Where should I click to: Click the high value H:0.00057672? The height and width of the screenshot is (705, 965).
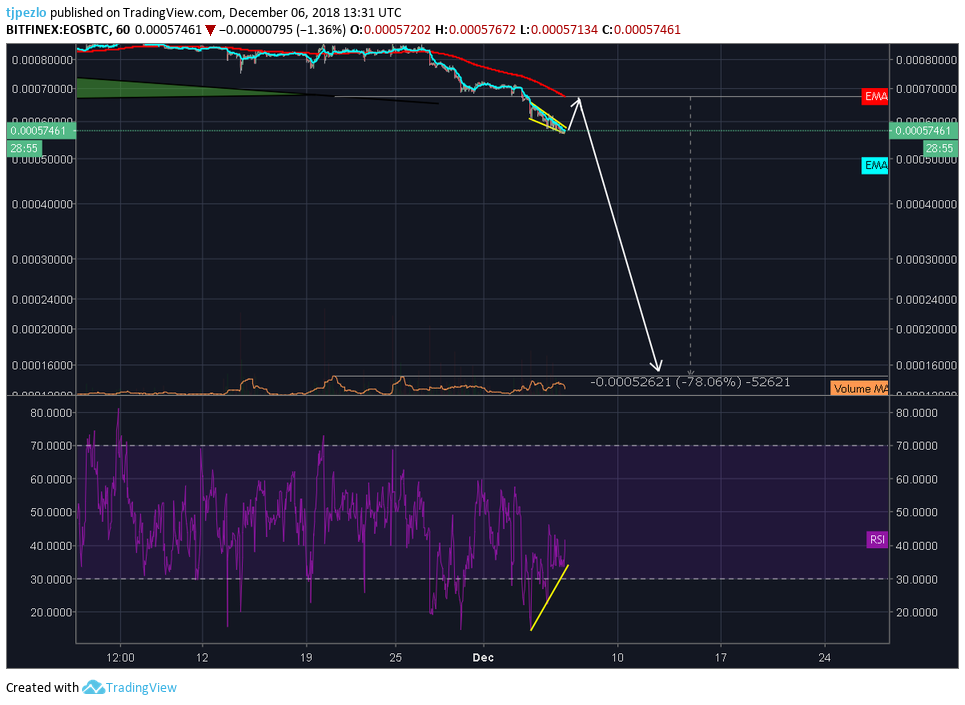(x=475, y=30)
